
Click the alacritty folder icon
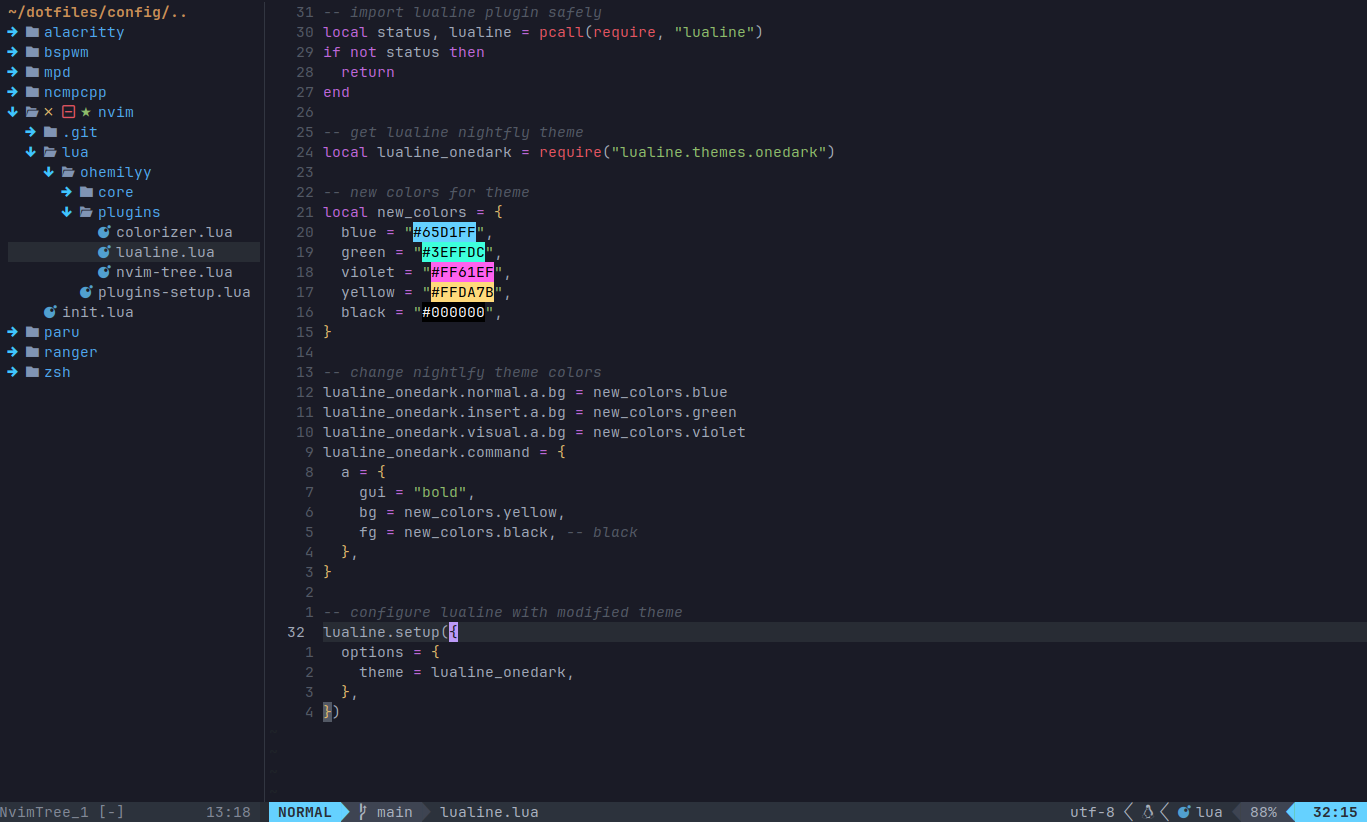pyautogui.click(x=32, y=32)
